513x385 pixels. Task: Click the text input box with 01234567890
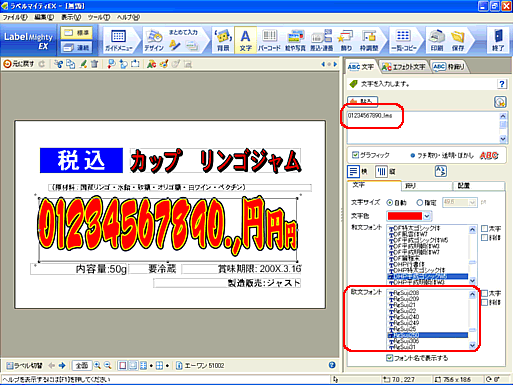coord(423,128)
